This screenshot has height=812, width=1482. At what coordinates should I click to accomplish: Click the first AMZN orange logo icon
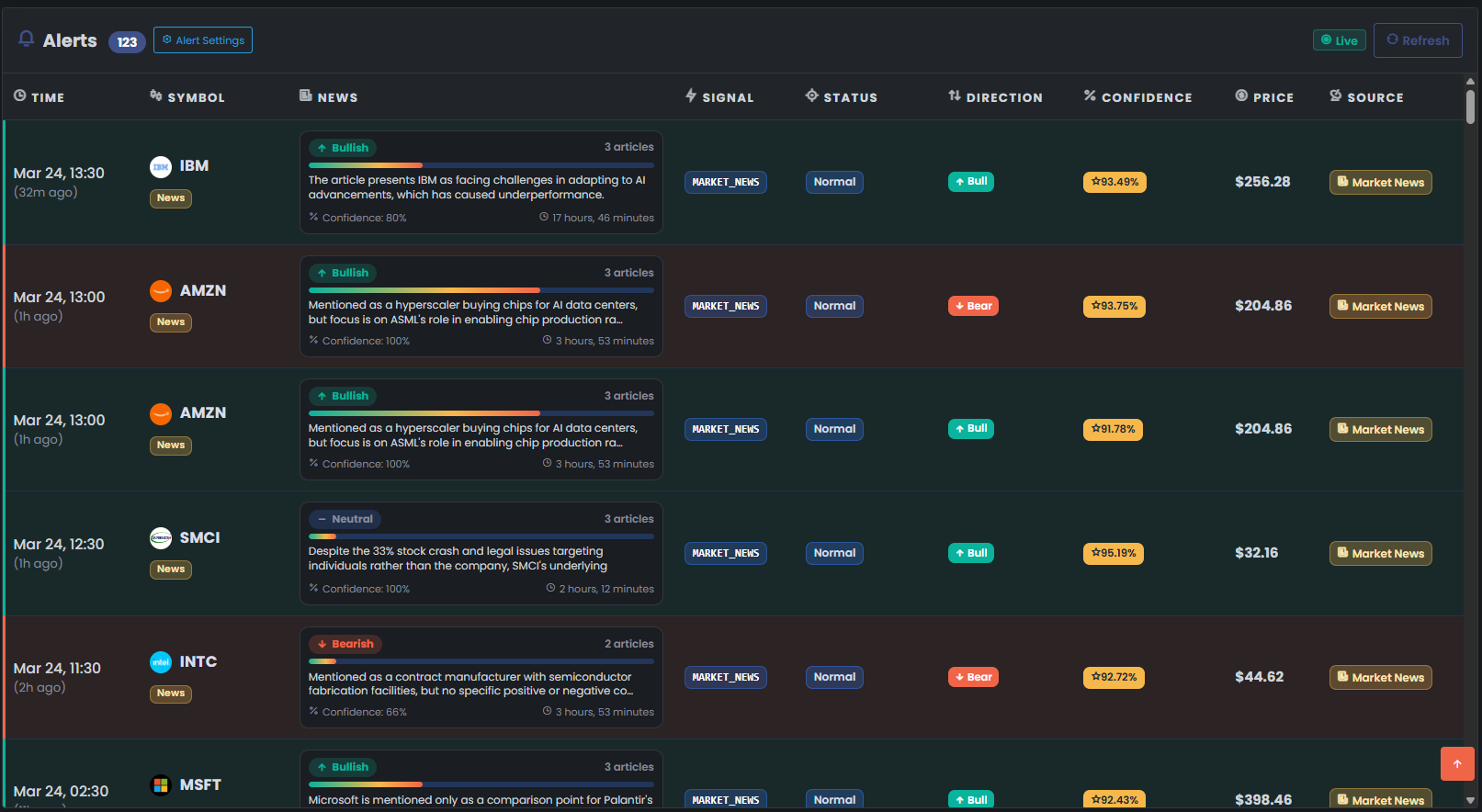[161, 291]
